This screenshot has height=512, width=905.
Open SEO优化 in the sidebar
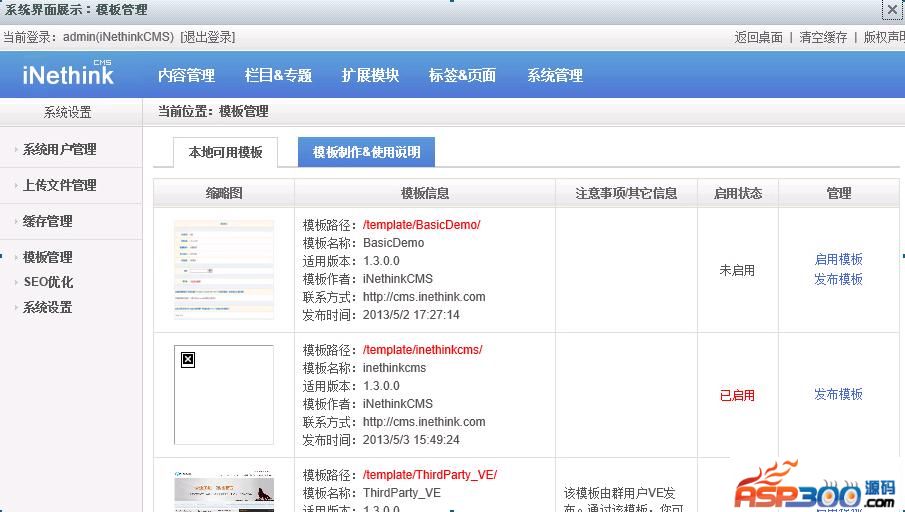(48, 282)
